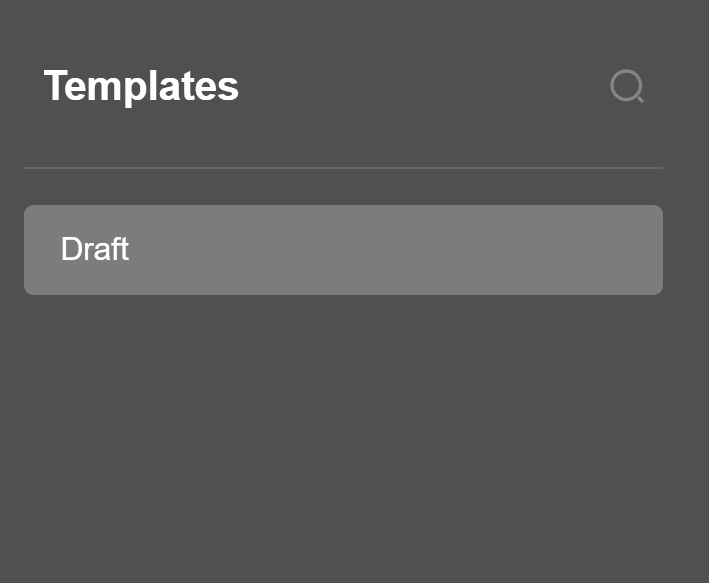Select the Draft template

click(343, 250)
